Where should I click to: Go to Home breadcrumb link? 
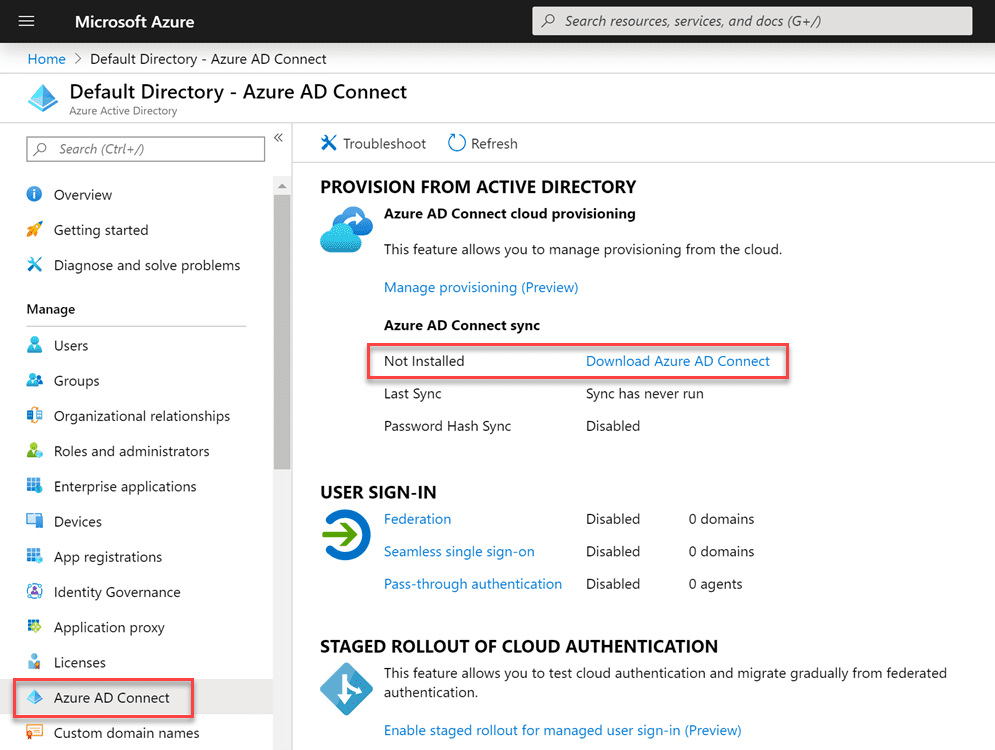point(46,59)
